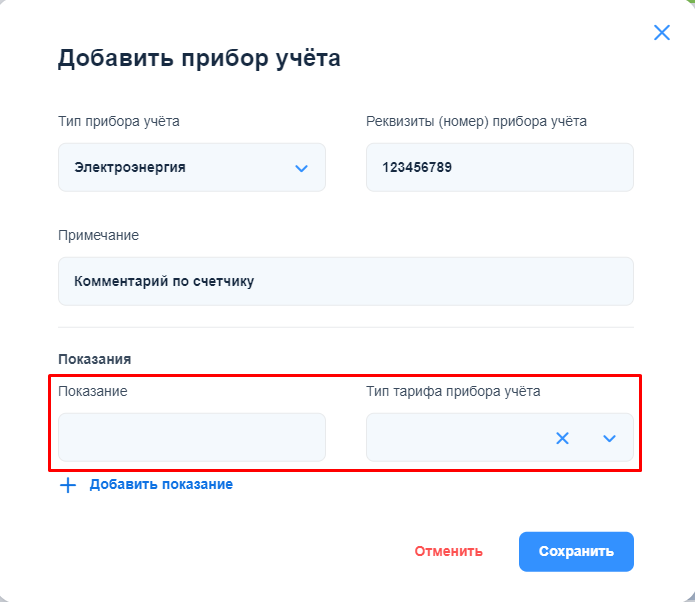695x602 pixels.
Task: Click the Добавить прибор учёта dialog title
Action: pos(199,58)
